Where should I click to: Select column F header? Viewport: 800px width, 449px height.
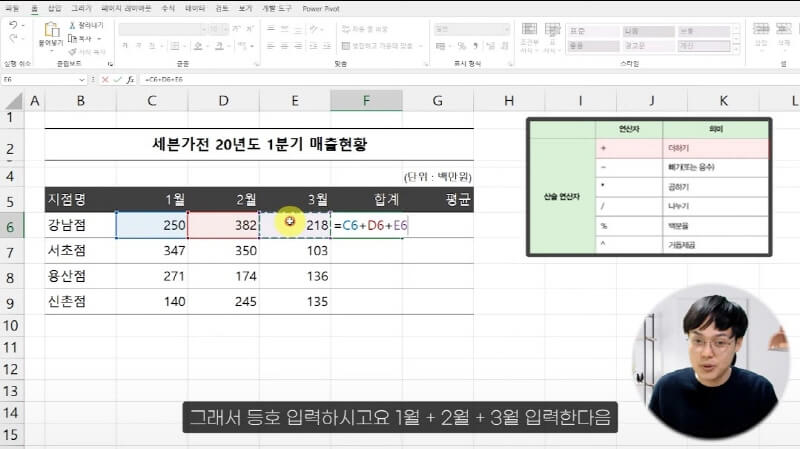366,101
